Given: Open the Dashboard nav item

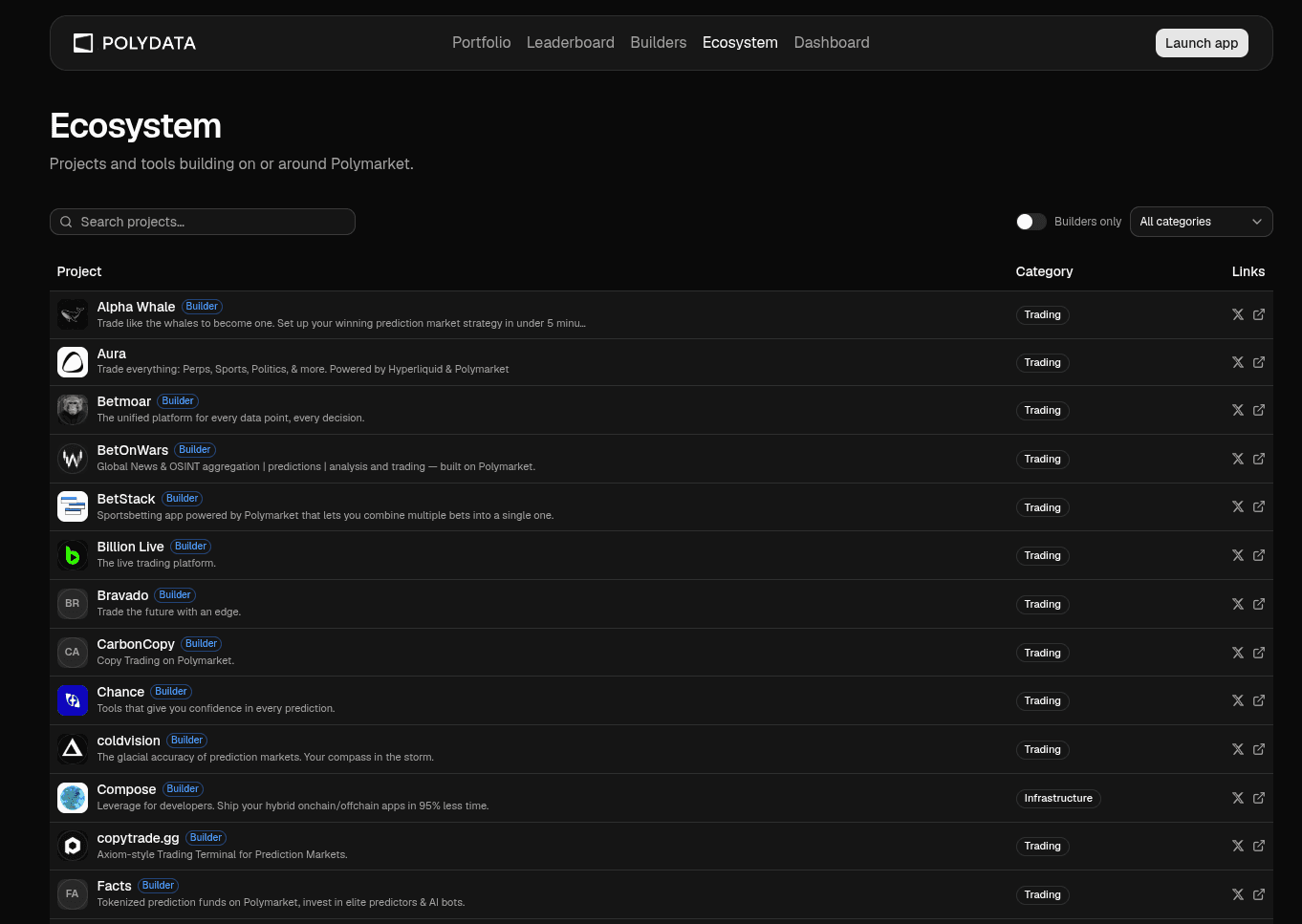Looking at the screenshot, I should (x=832, y=43).
